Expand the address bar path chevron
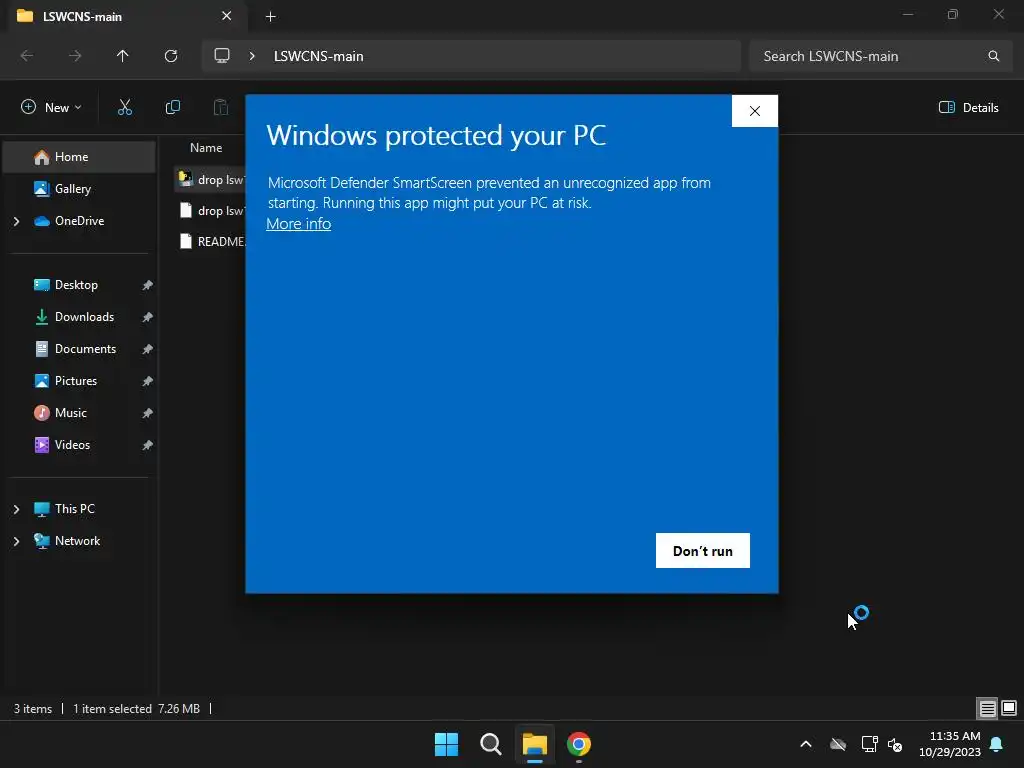1024x768 pixels. tap(252, 56)
